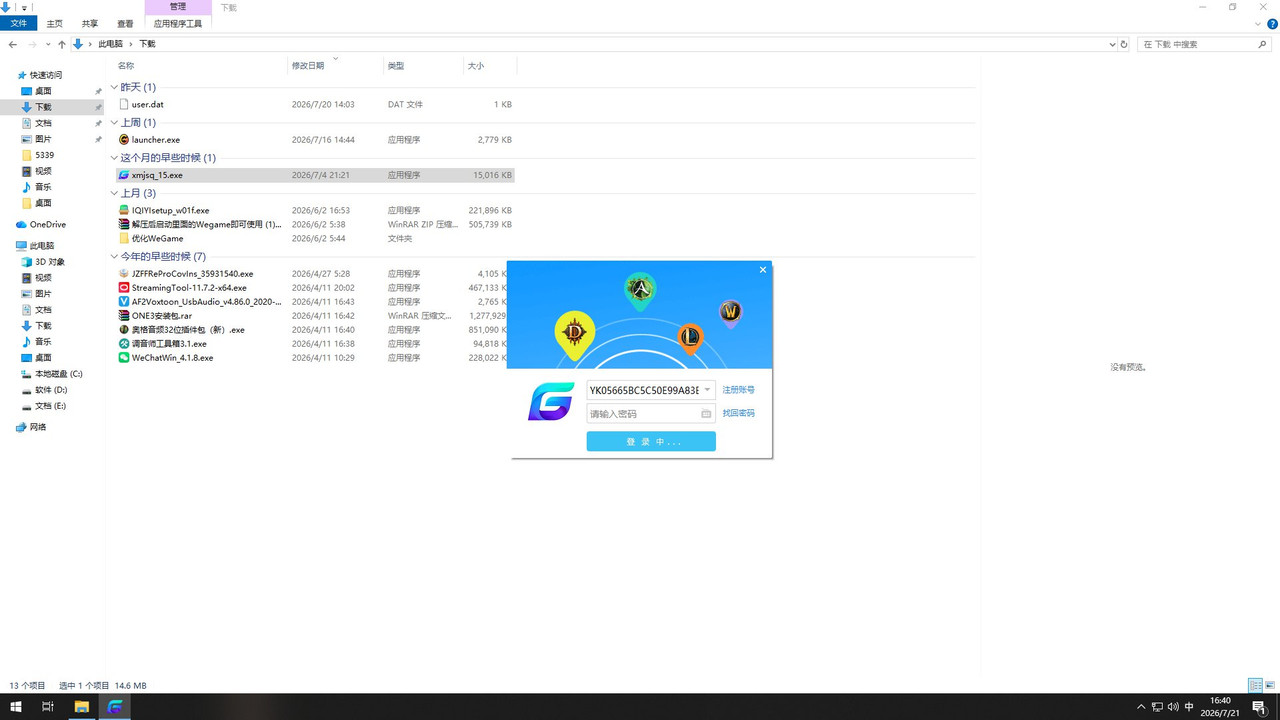
Task: Open the virtual keyboard in password field
Action: click(706, 414)
